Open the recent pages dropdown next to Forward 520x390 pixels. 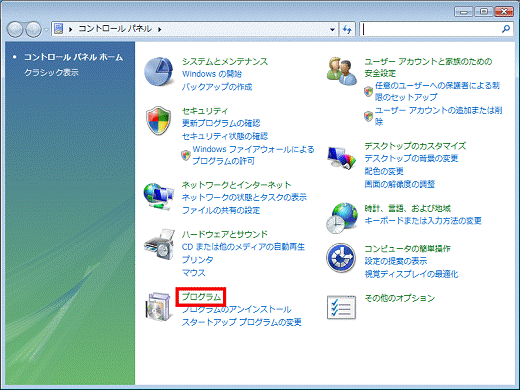[46, 30]
